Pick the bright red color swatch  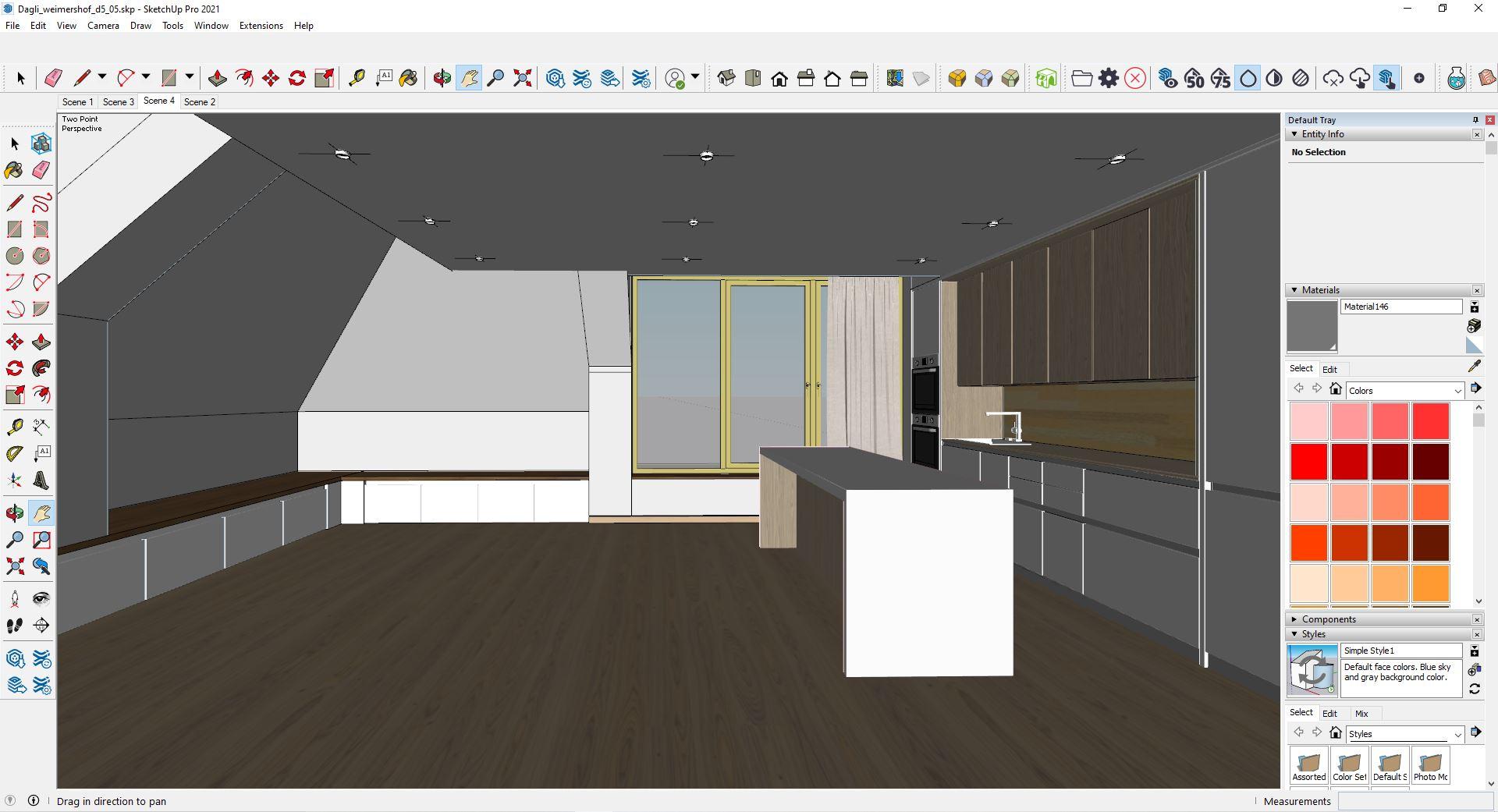[x=1308, y=462]
